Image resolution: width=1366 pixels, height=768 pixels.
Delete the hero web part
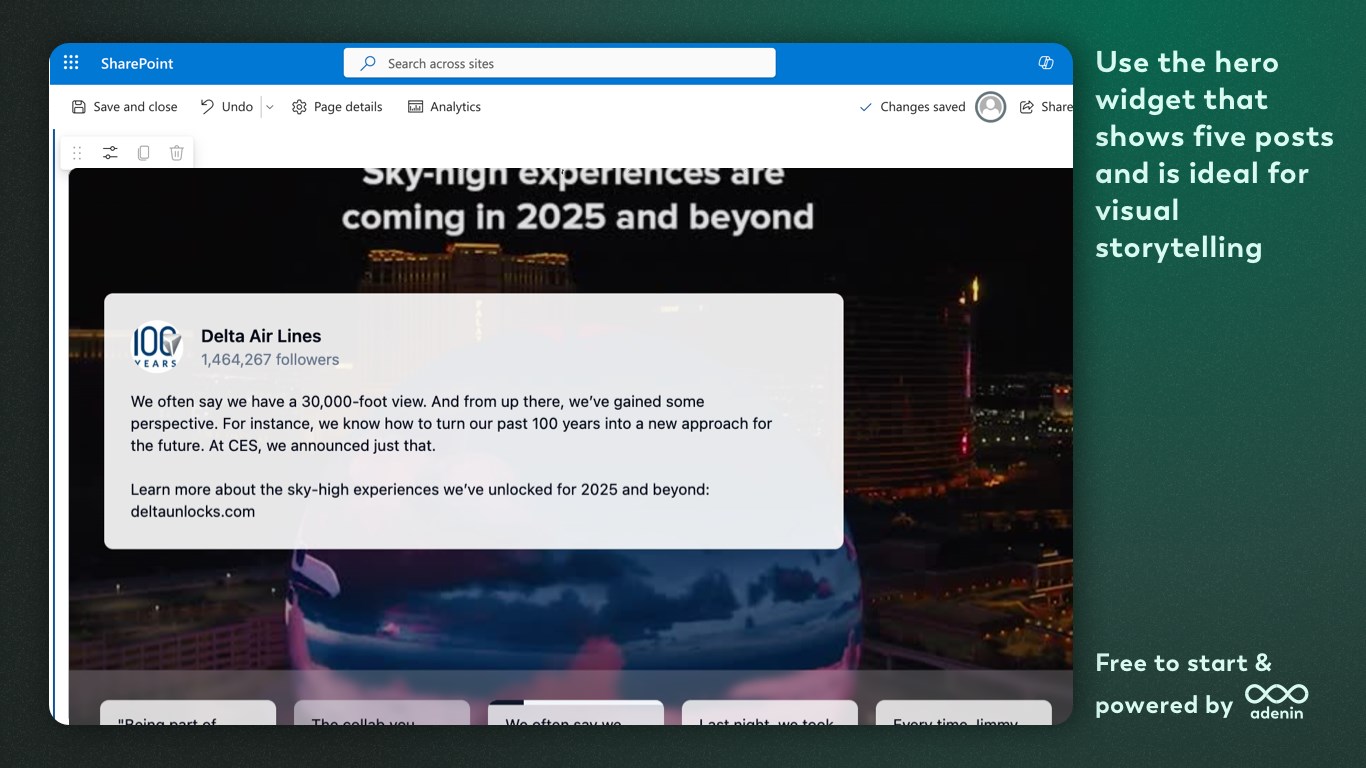(x=176, y=153)
